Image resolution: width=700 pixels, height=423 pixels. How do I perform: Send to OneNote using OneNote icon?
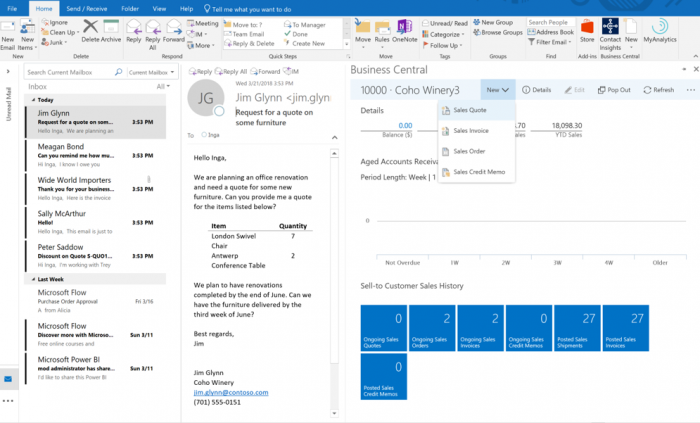click(404, 27)
